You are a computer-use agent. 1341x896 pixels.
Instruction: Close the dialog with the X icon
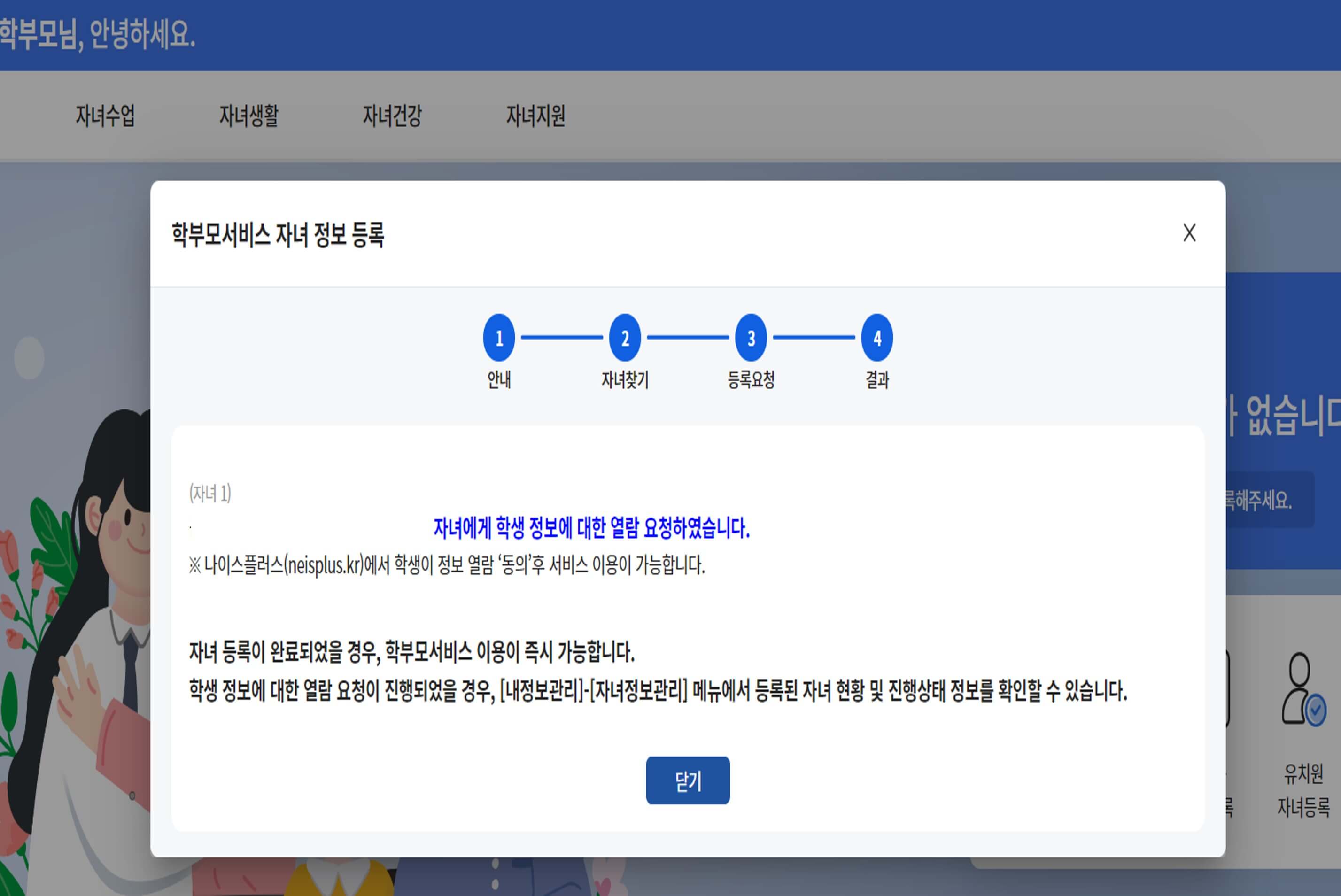[1189, 232]
